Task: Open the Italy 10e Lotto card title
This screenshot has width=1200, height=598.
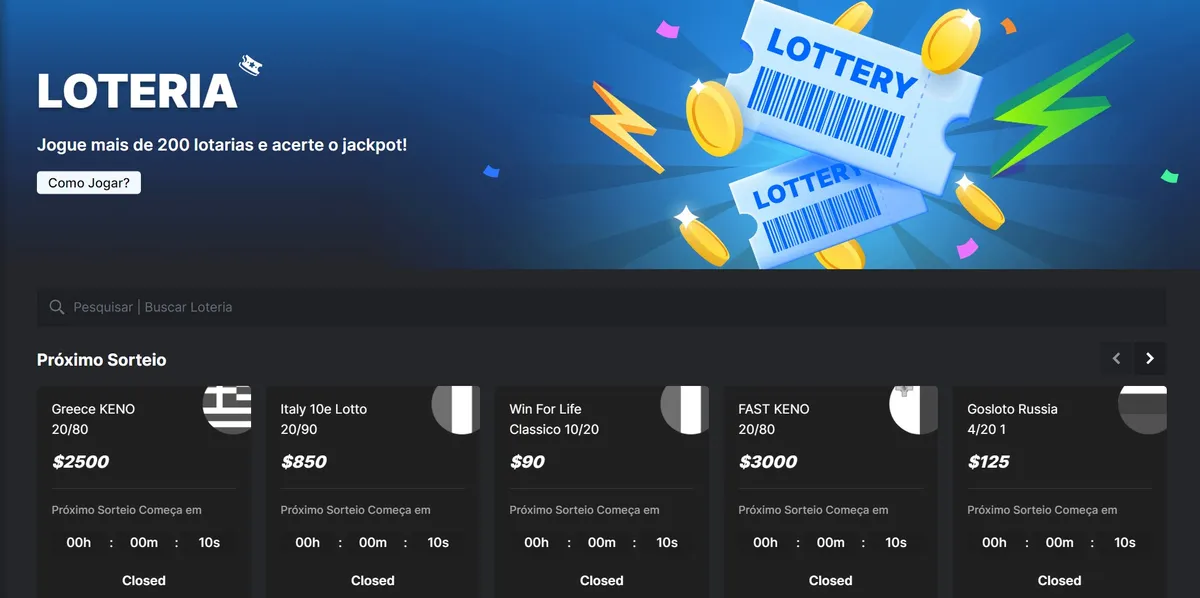Action: 324,409
